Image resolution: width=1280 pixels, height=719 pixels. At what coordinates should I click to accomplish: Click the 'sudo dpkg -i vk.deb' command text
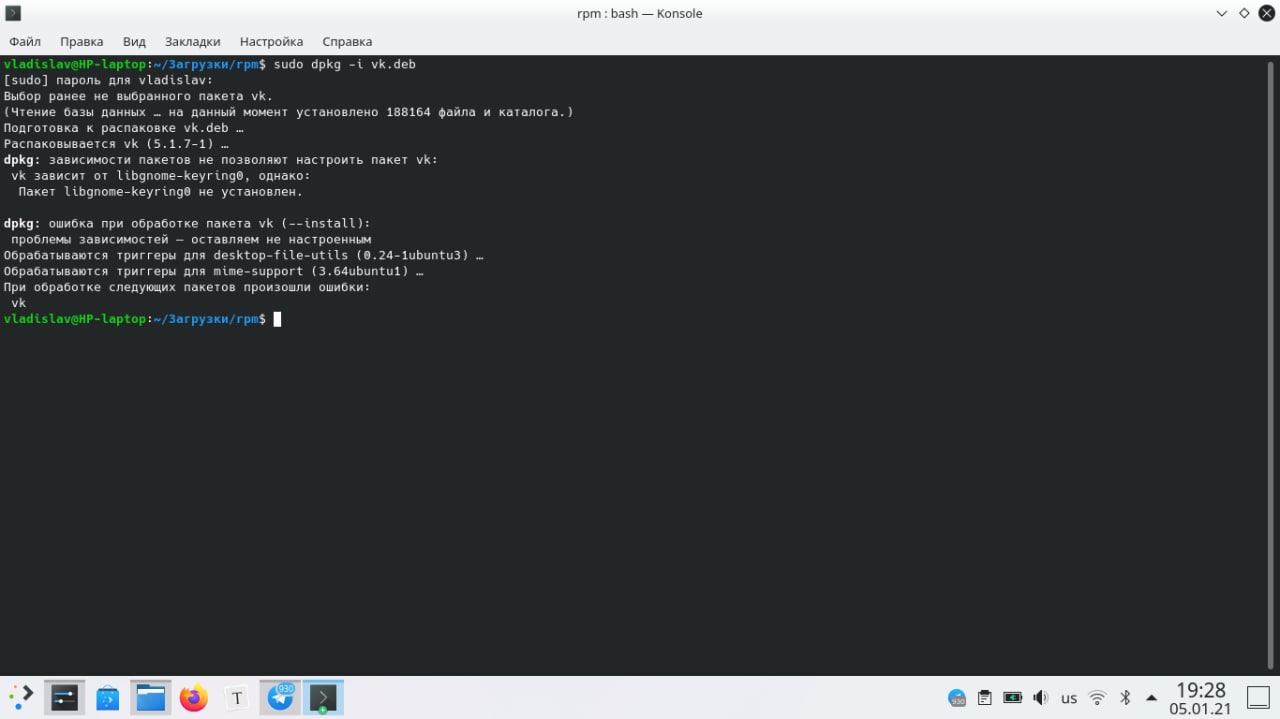[345, 64]
